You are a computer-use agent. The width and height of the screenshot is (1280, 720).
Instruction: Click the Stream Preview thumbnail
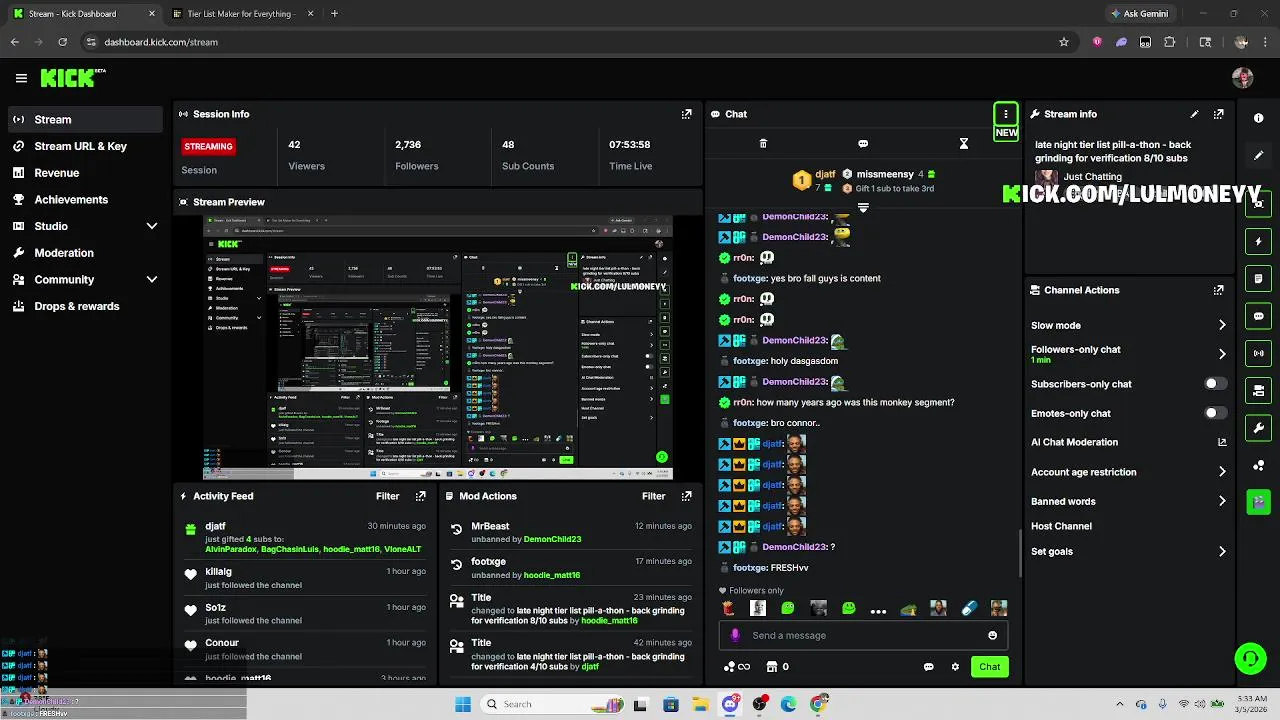(x=438, y=348)
